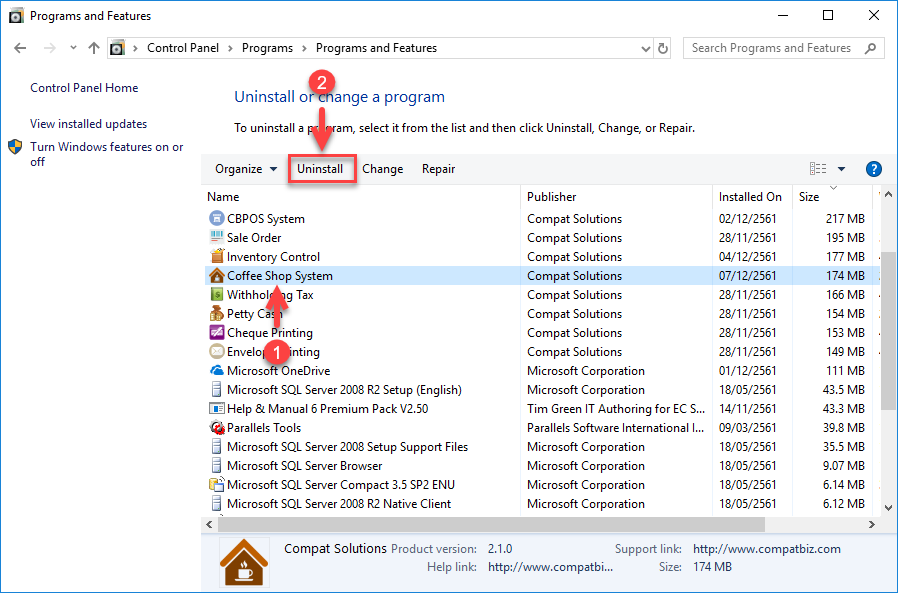Select the Parallels Tools program name

(263, 427)
